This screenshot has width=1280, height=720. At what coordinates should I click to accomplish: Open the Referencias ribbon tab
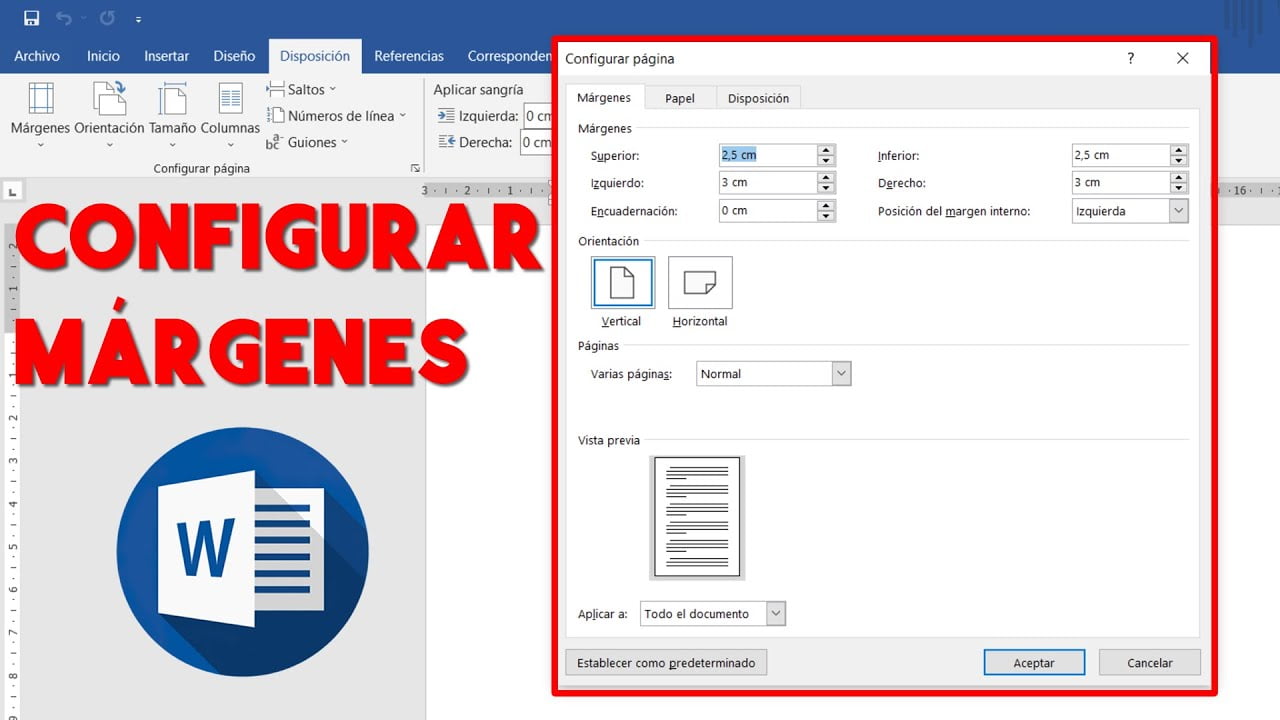(x=409, y=56)
